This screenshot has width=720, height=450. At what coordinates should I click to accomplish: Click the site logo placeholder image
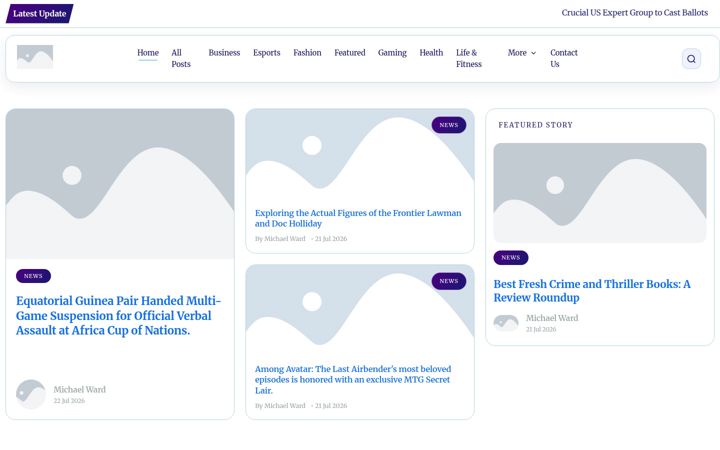(x=35, y=57)
